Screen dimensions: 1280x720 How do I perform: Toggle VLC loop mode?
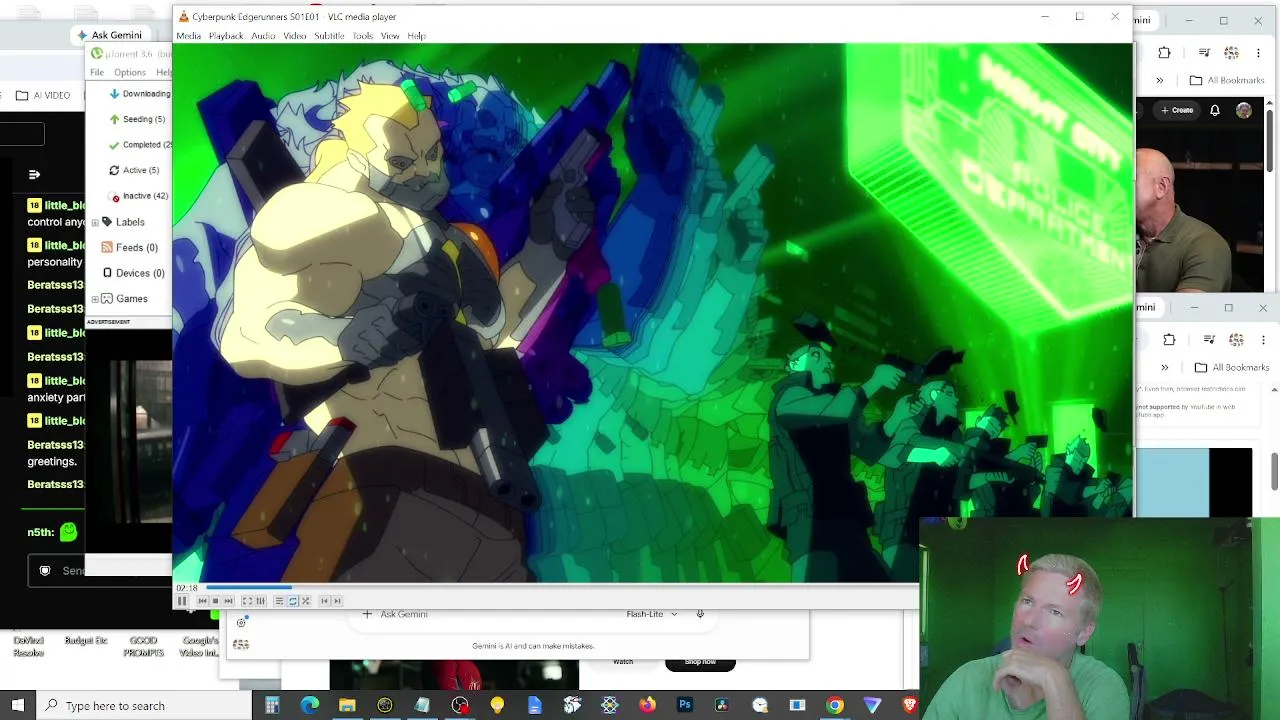(292, 601)
